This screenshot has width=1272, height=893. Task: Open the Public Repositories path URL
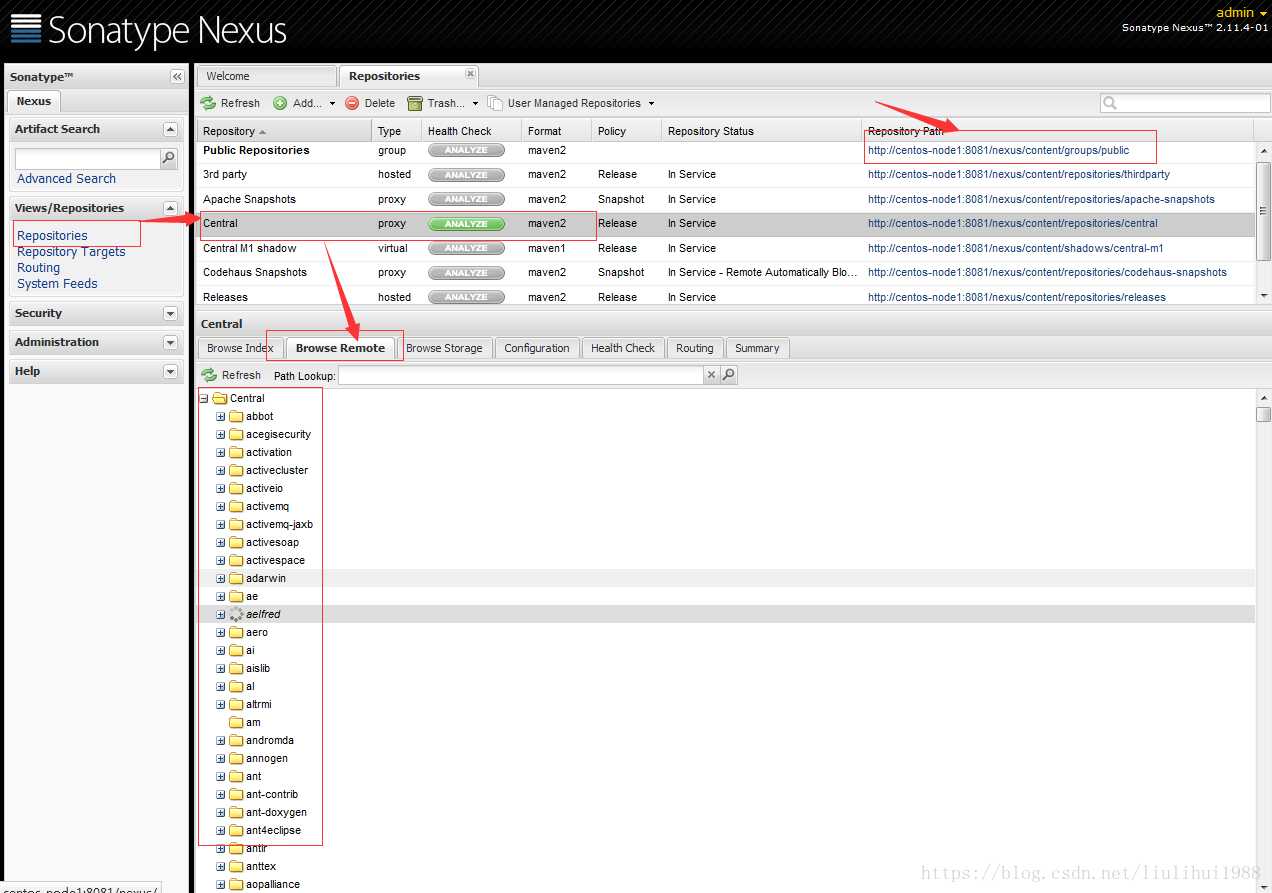(998, 150)
